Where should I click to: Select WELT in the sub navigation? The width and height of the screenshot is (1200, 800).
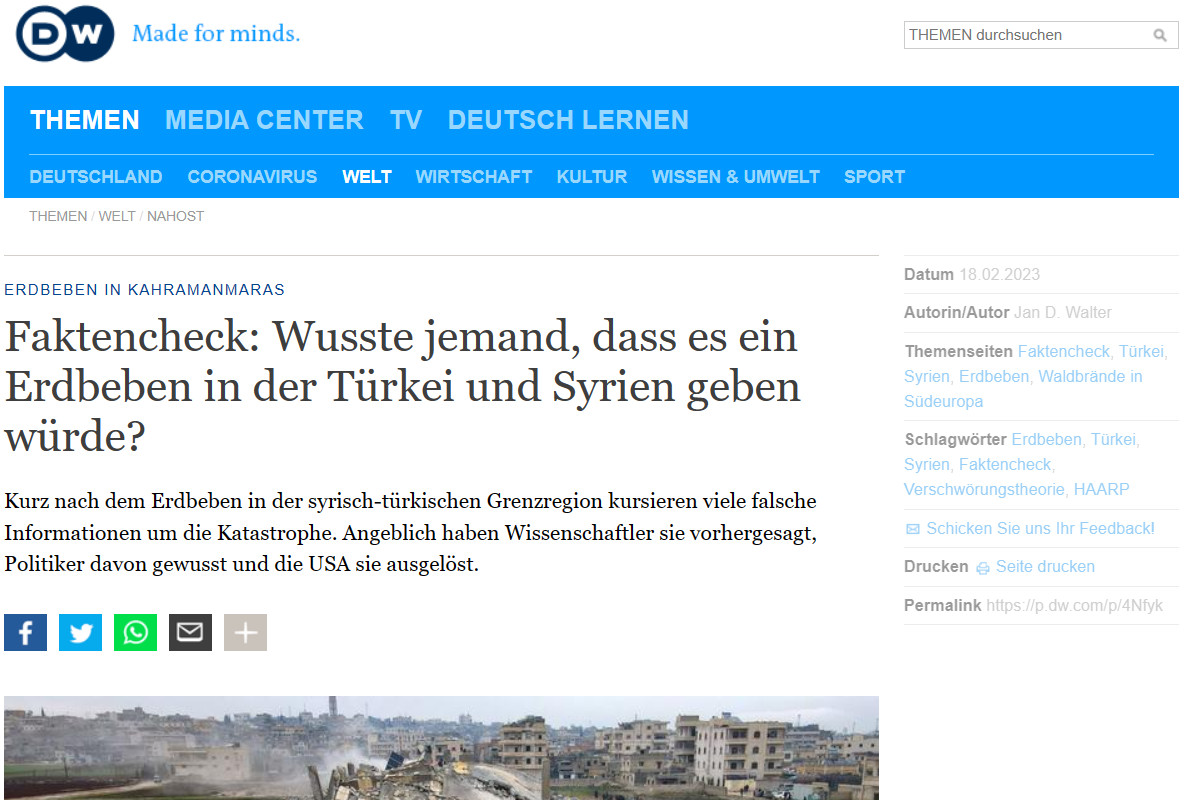pyautogui.click(x=367, y=177)
